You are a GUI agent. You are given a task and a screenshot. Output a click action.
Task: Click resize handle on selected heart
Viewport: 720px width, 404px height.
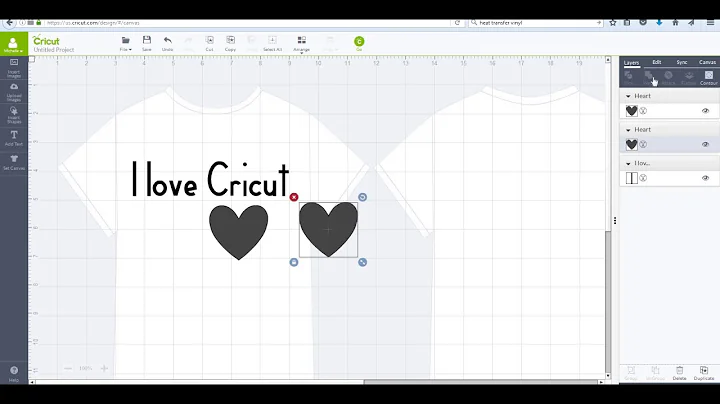[x=362, y=262]
